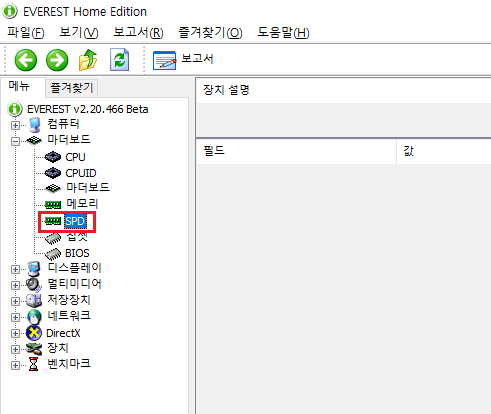Screen dimensions: 491x414
Task: Expand the 네트워크 tree node
Action: coord(15,317)
